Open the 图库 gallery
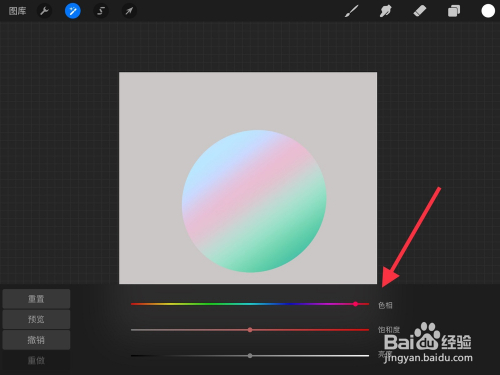The image size is (500, 375). click(17, 11)
